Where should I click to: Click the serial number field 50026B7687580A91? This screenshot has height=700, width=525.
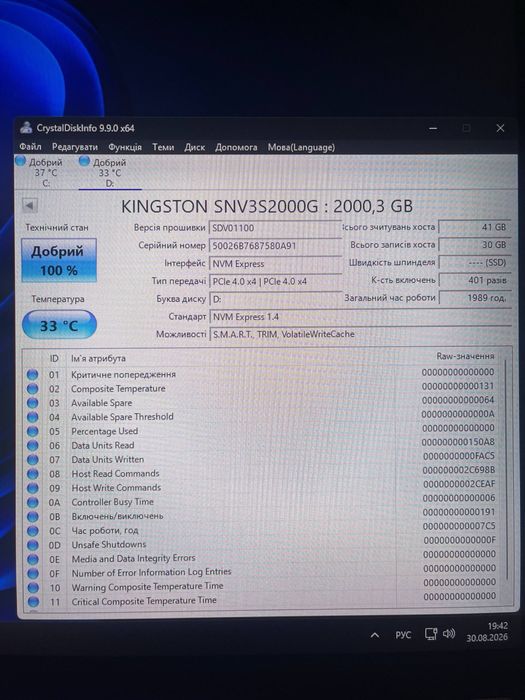point(275,246)
